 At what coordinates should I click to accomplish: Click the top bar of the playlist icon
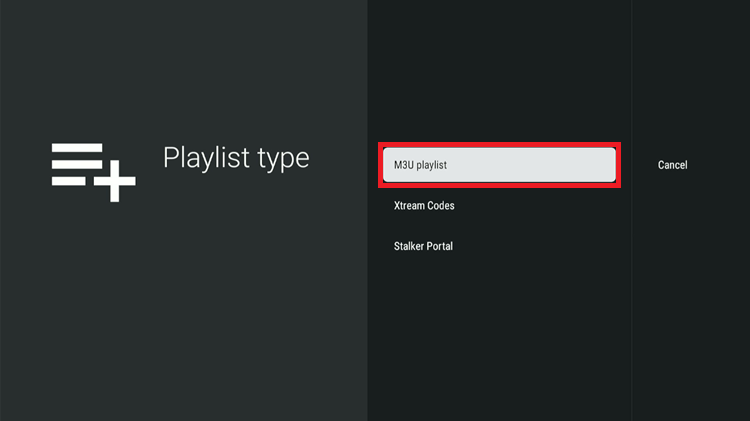tap(78, 148)
